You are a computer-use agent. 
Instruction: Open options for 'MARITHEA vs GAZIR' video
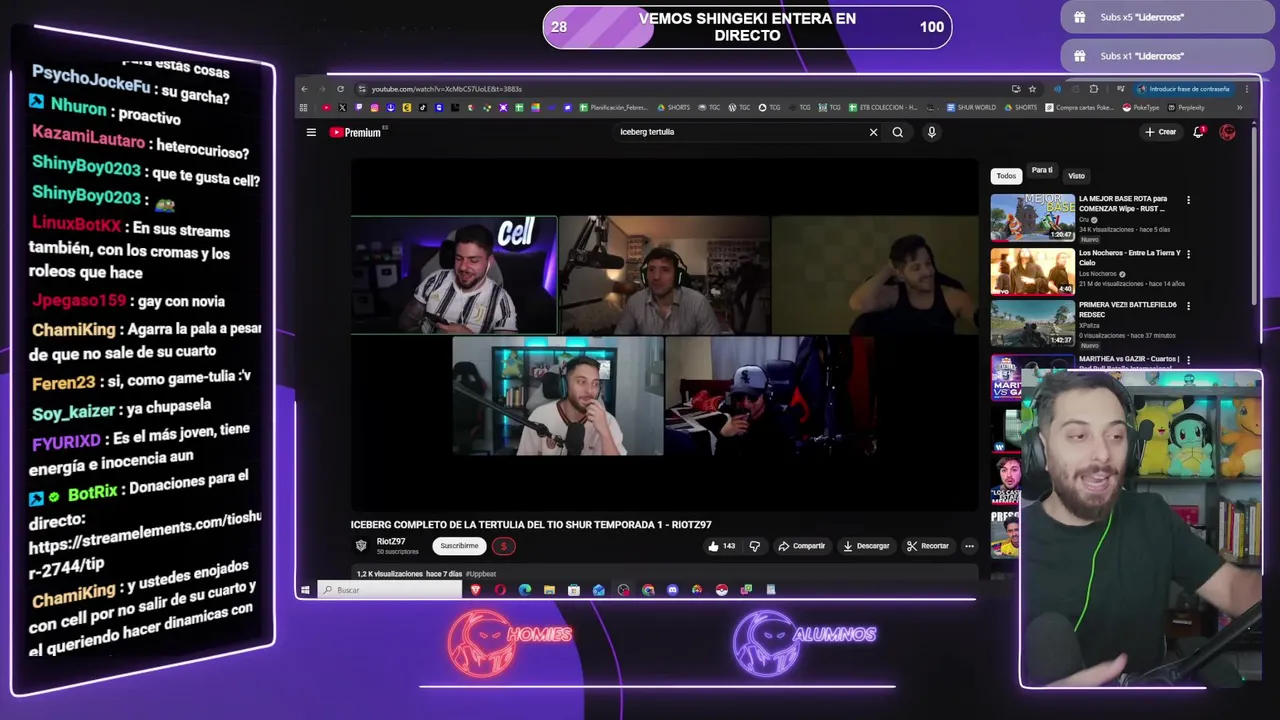pyautogui.click(x=1188, y=359)
